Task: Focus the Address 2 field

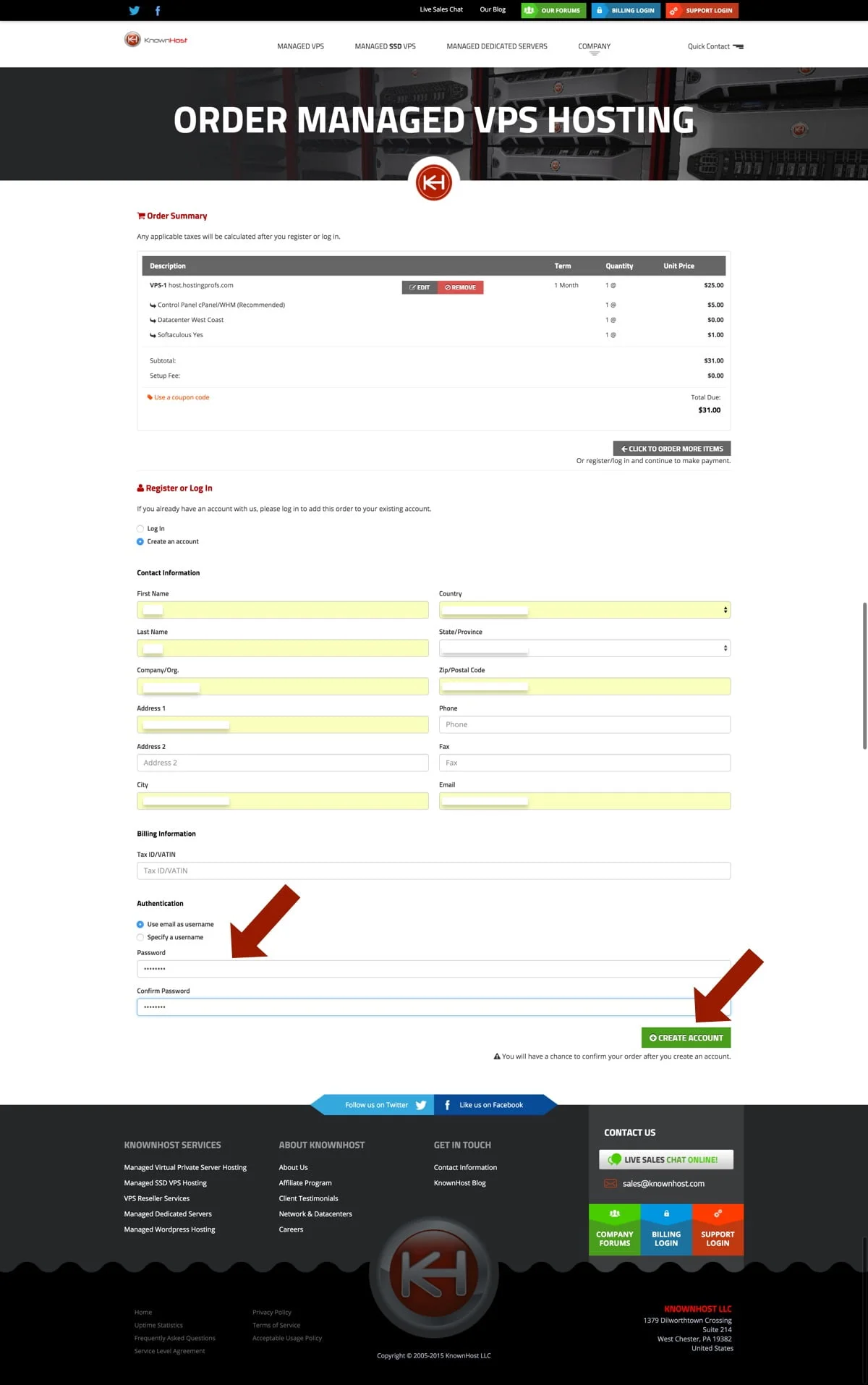Action: pyautogui.click(x=283, y=763)
